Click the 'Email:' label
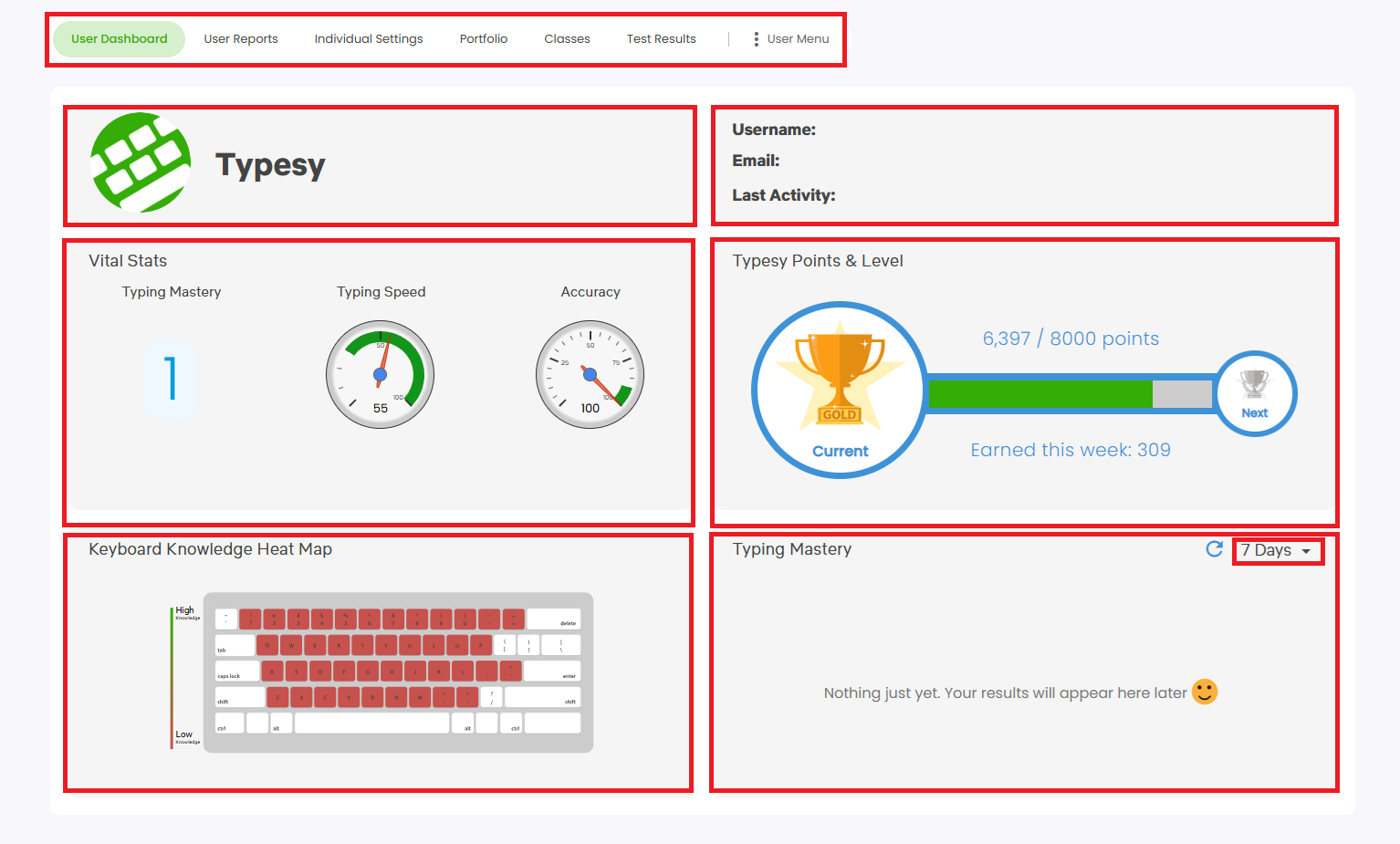This screenshot has height=844, width=1400. [756, 161]
